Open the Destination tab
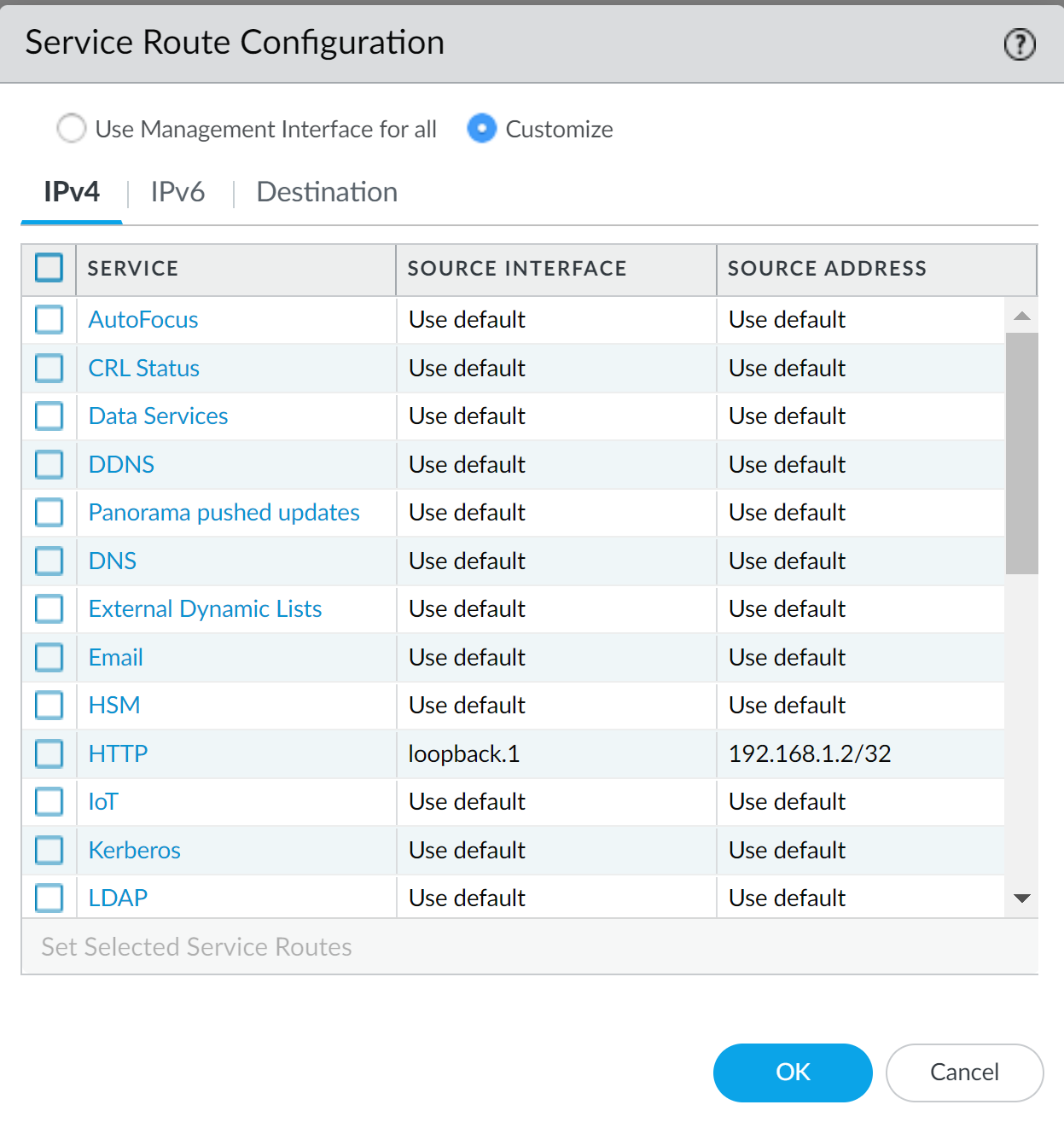 tap(327, 192)
